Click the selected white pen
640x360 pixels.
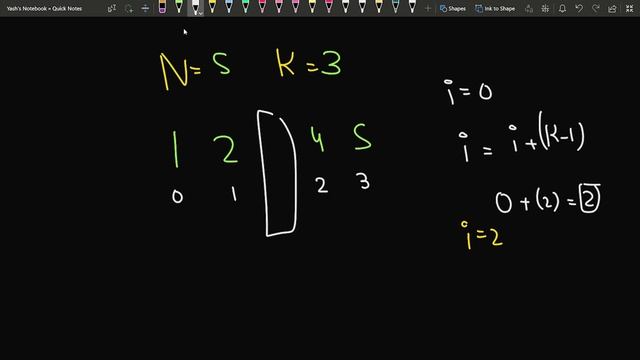[x=195, y=7]
